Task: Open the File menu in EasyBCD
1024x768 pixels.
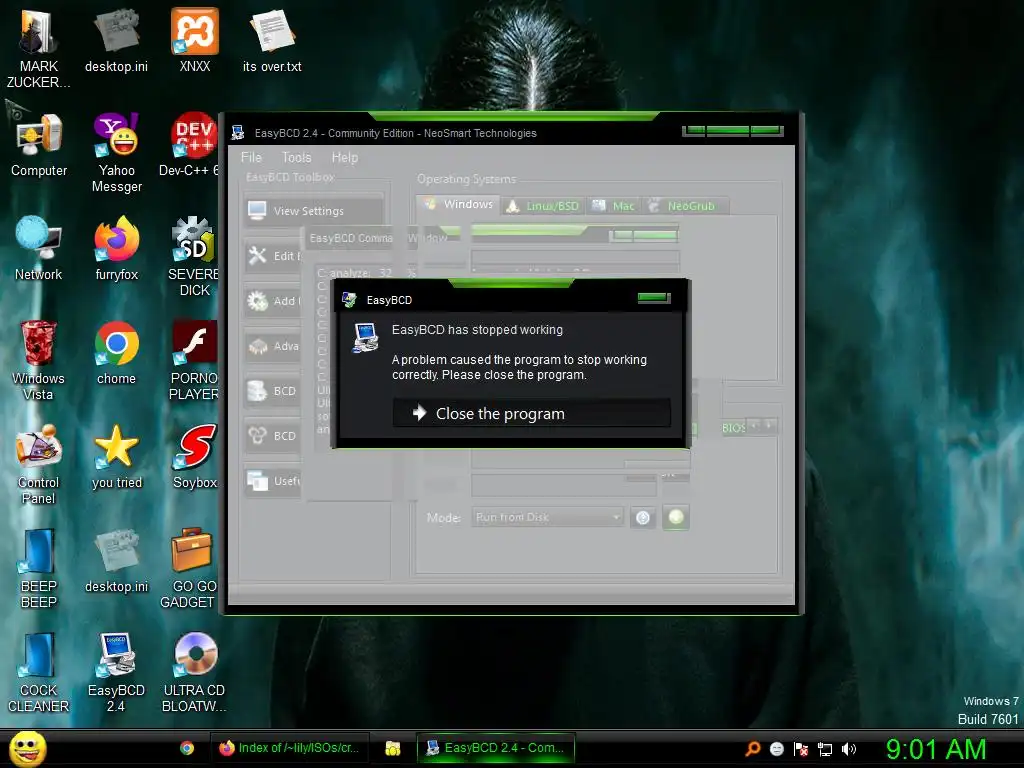Action: 251,157
